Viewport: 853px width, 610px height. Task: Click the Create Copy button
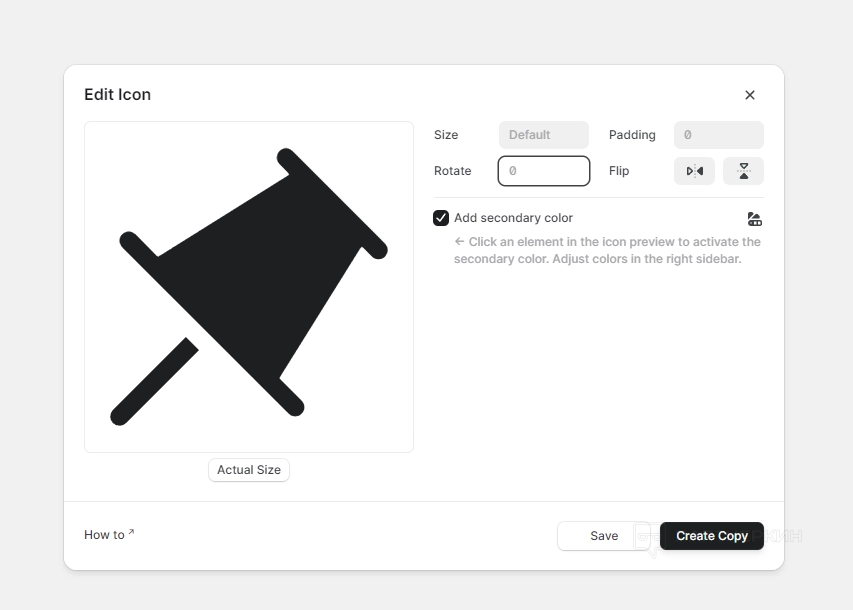click(711, 536)
